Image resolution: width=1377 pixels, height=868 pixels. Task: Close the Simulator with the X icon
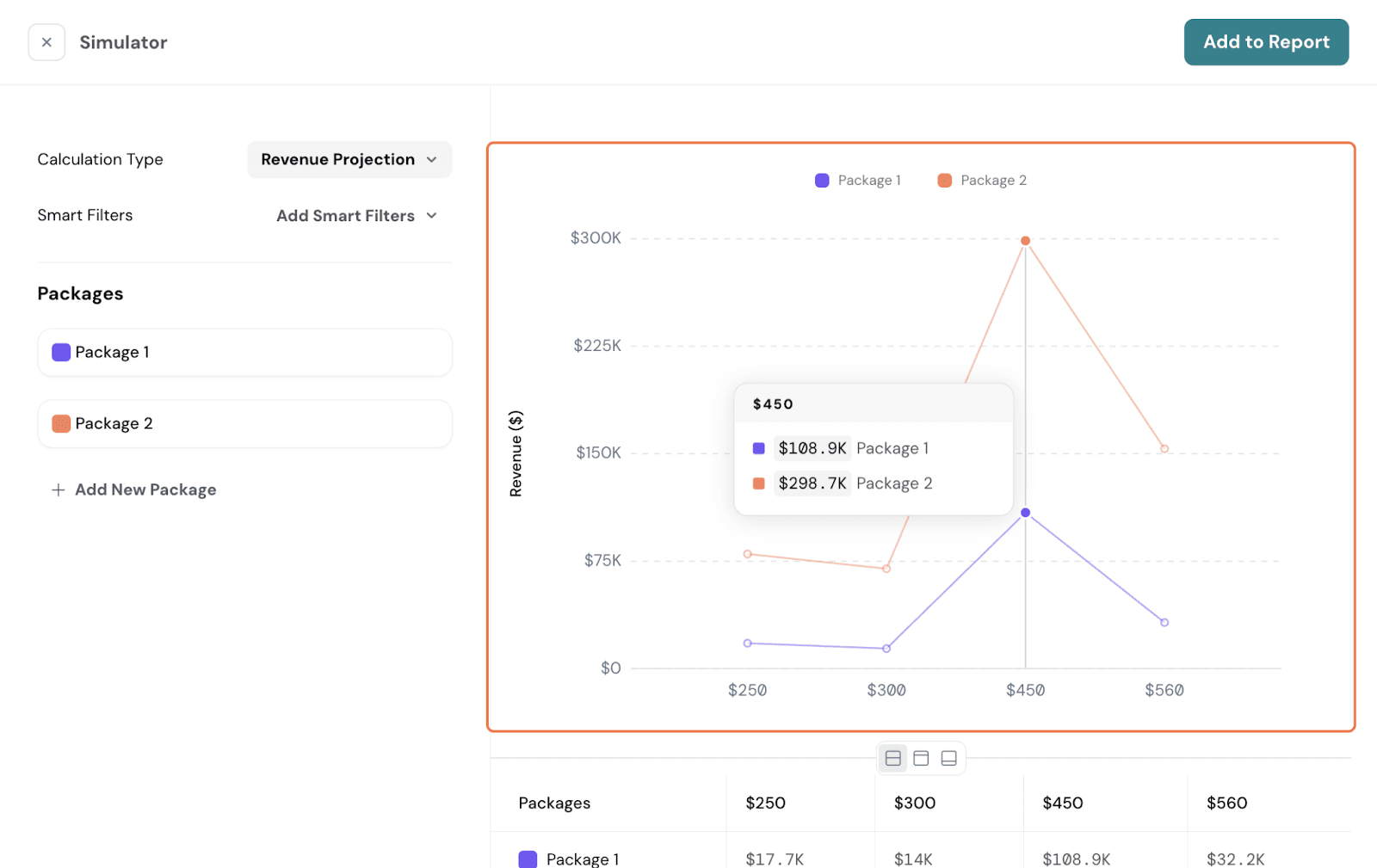pyautogui.click(x=46, y=42)
